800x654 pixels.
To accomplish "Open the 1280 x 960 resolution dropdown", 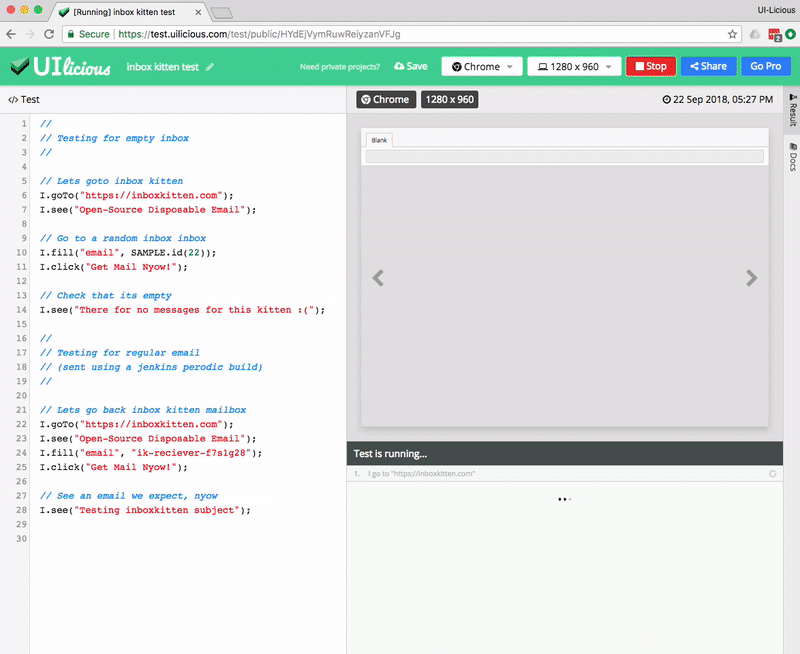I will (574, 66).
